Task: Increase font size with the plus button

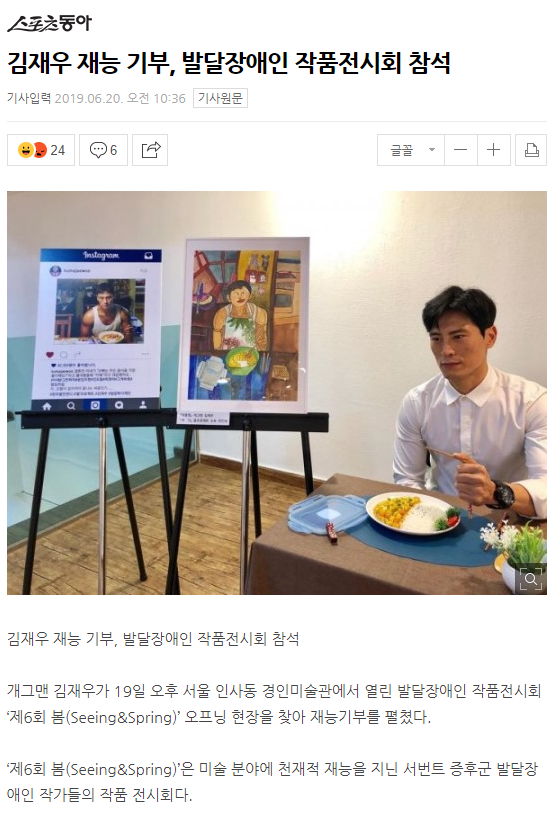Action: tap(494, 150)
